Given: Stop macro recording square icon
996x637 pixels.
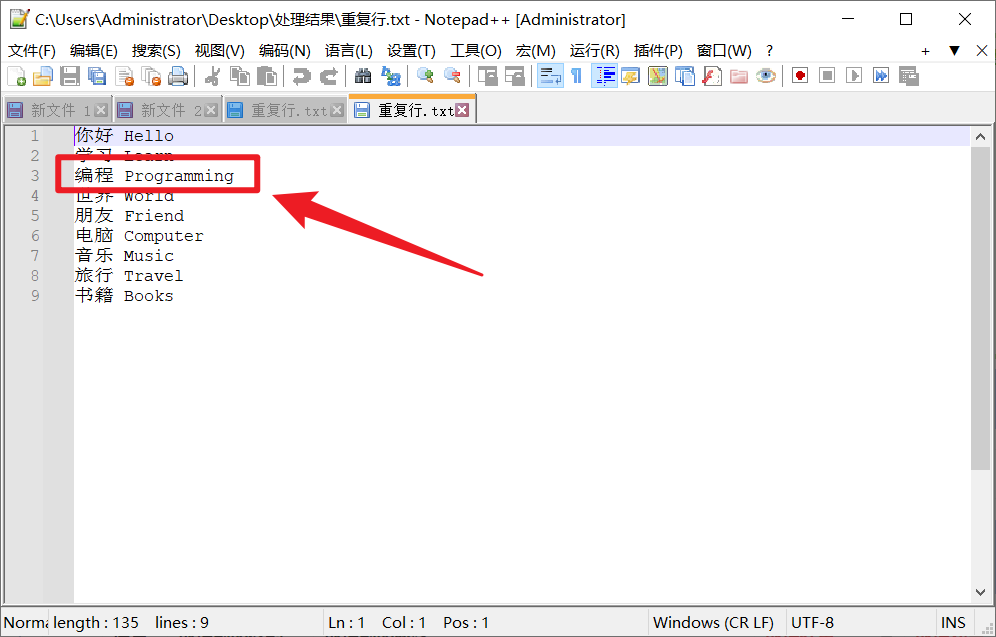Looking at the screenshot, I should tap(827, 76).
